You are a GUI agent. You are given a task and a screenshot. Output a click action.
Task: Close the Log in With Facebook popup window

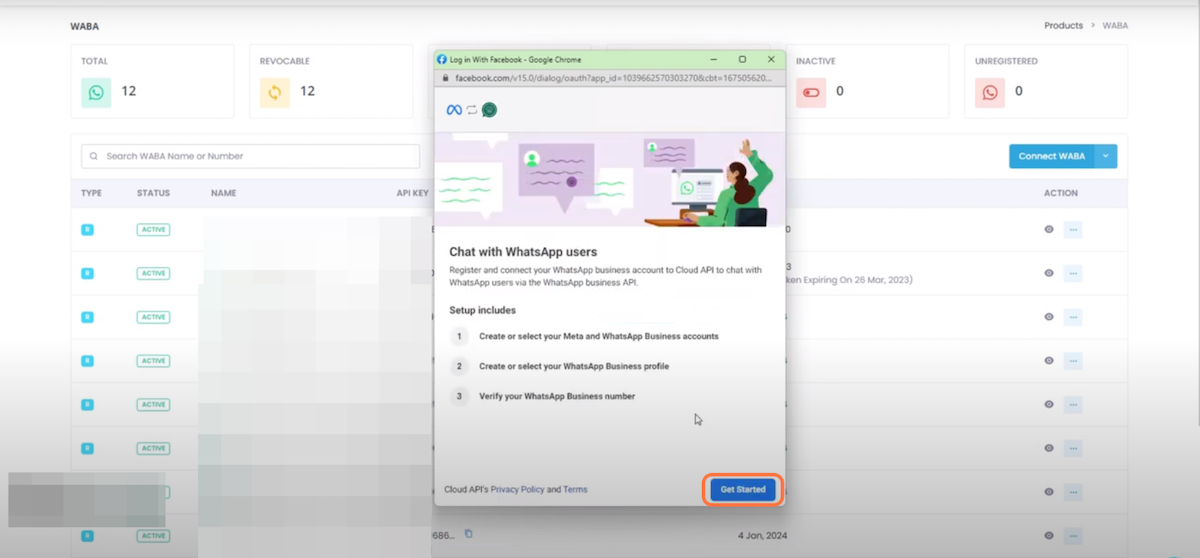tap(770, 59)
